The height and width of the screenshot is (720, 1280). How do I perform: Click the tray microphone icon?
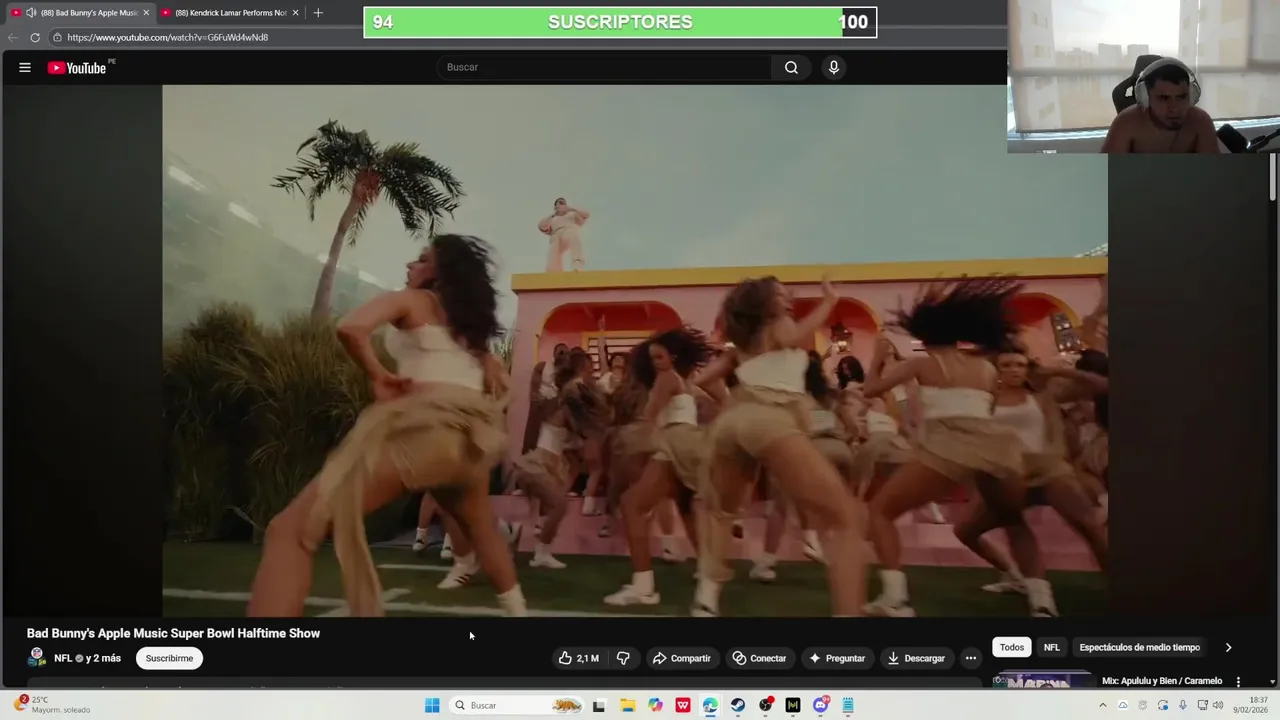tap(1182, 705)
